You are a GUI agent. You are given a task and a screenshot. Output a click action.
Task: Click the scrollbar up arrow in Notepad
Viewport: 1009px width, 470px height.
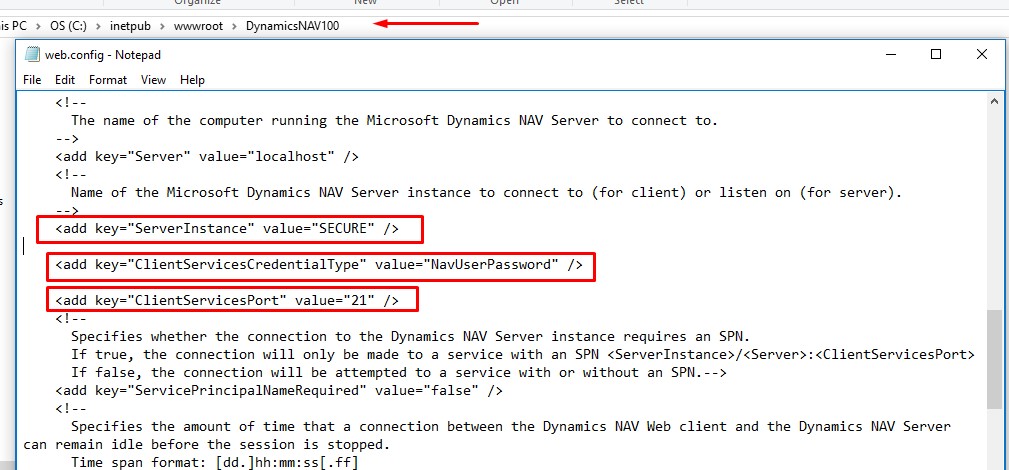(x=995, y=101)
